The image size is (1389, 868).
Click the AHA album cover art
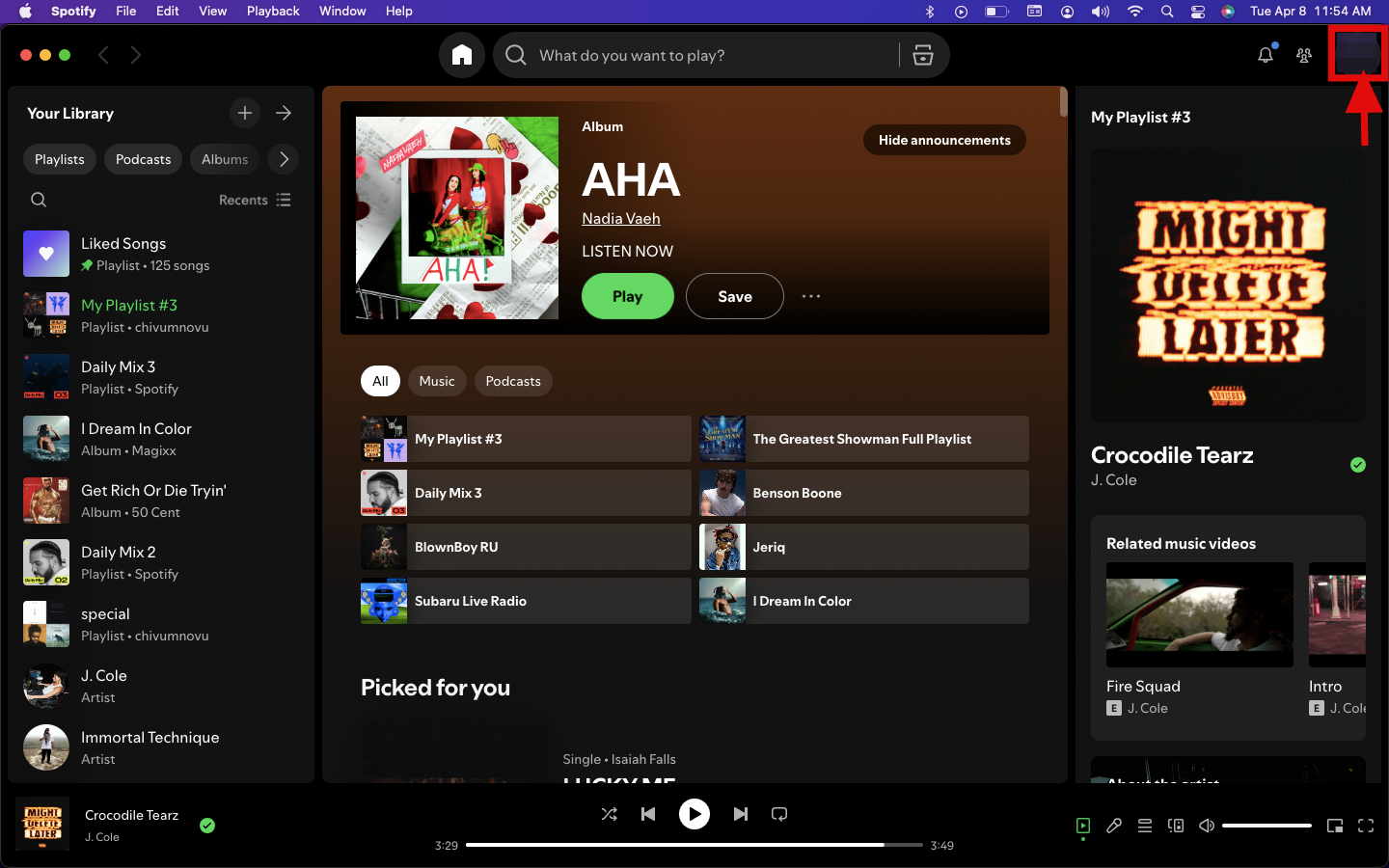click(x=457, y=218)
